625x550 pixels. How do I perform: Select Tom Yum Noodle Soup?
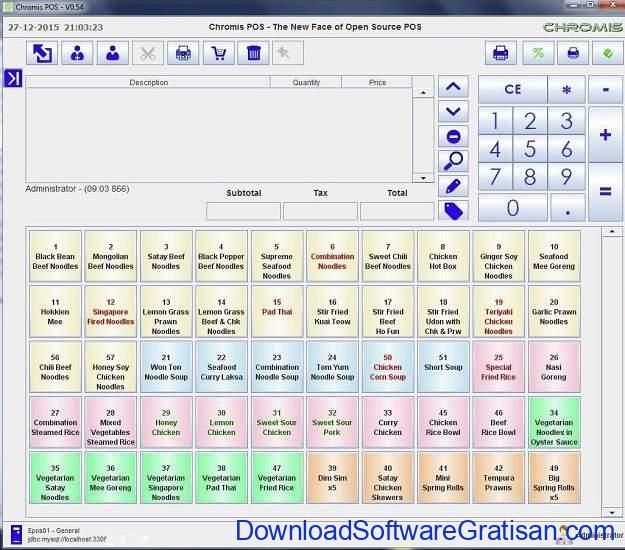point(332,367)
